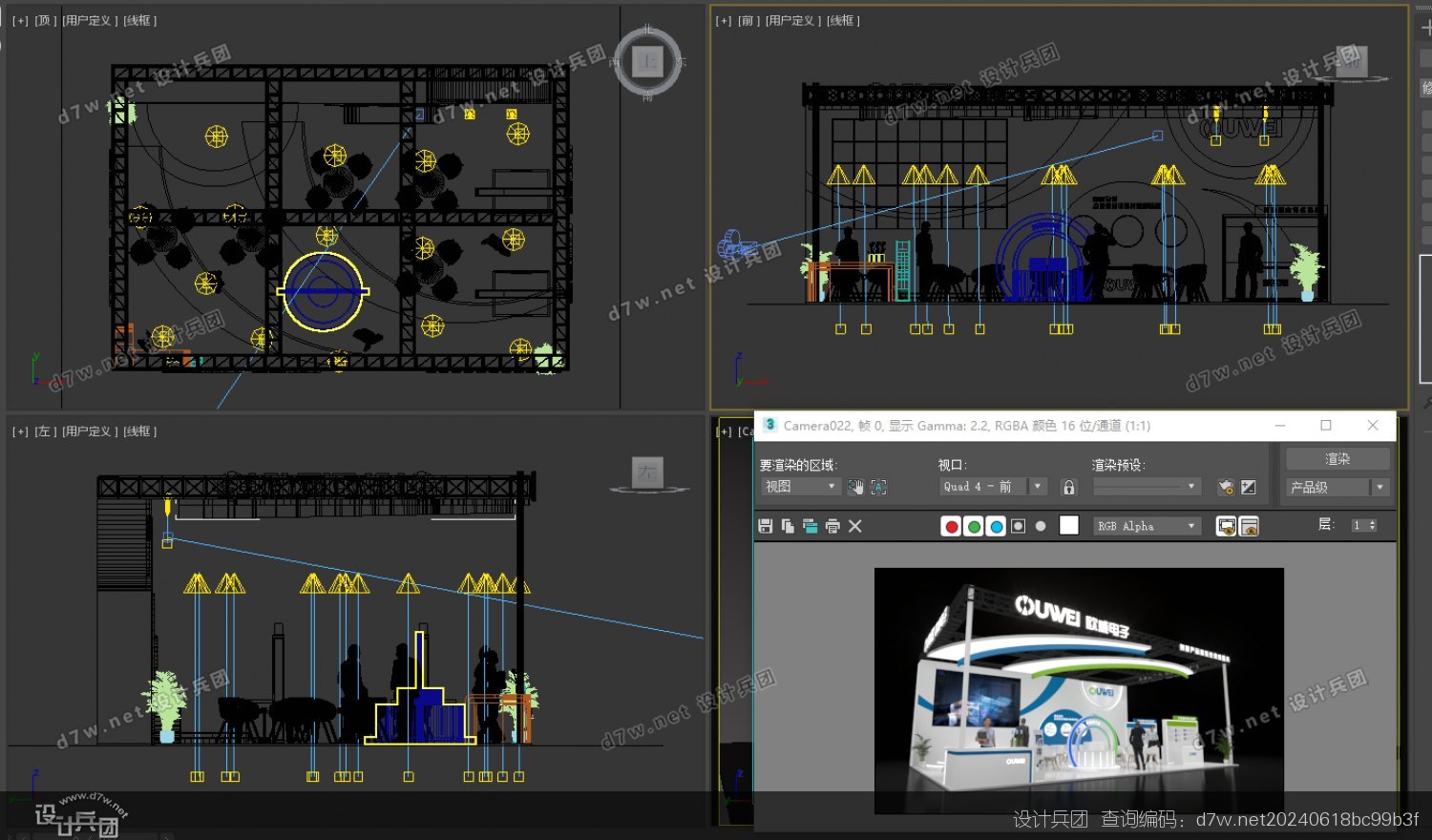Open the top viewport's [顶] view menu
Viewport: 1432px width, 840px height.
(x=45, y=21)
